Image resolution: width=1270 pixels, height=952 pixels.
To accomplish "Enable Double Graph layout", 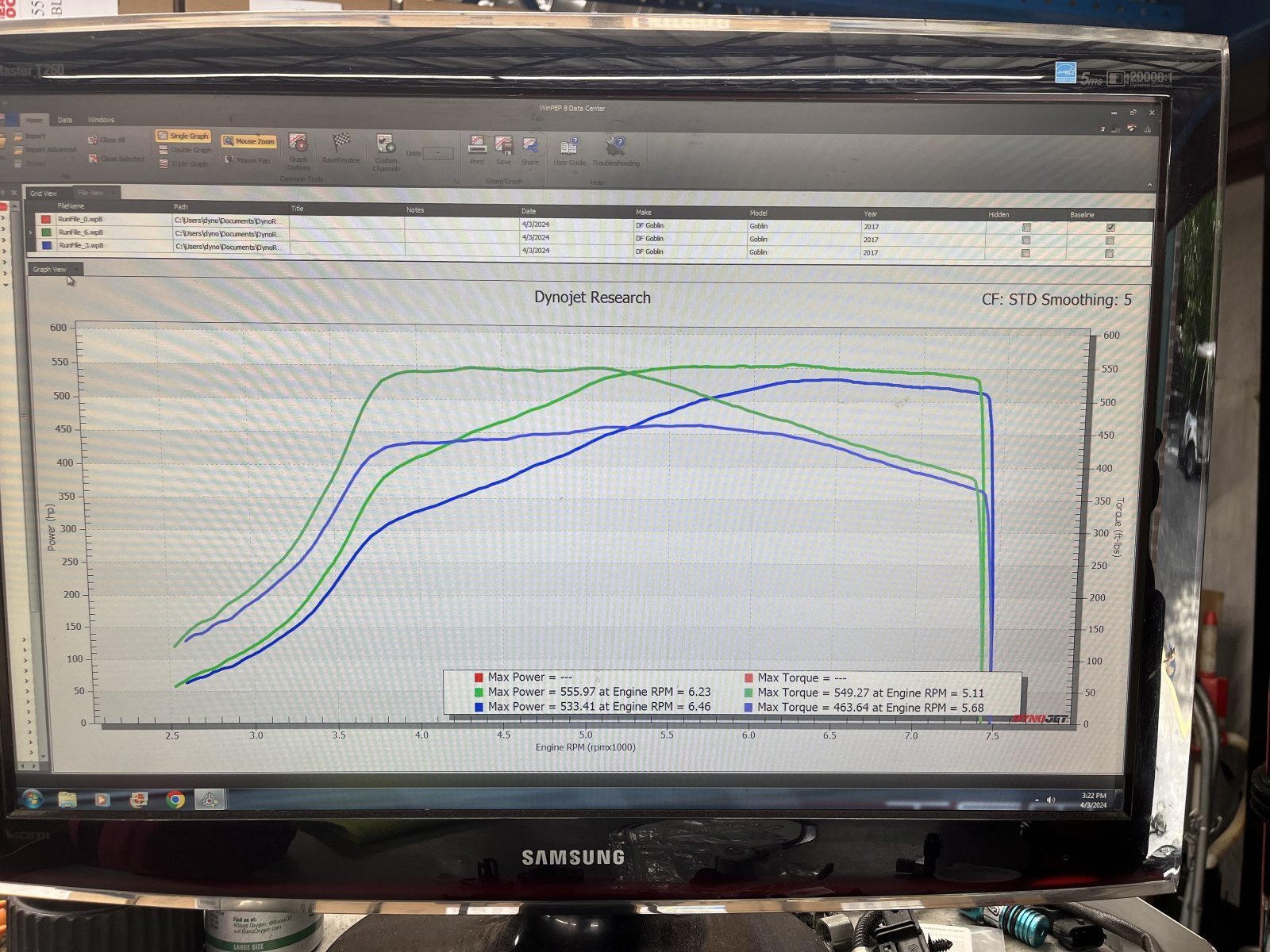I will (185, 150).
